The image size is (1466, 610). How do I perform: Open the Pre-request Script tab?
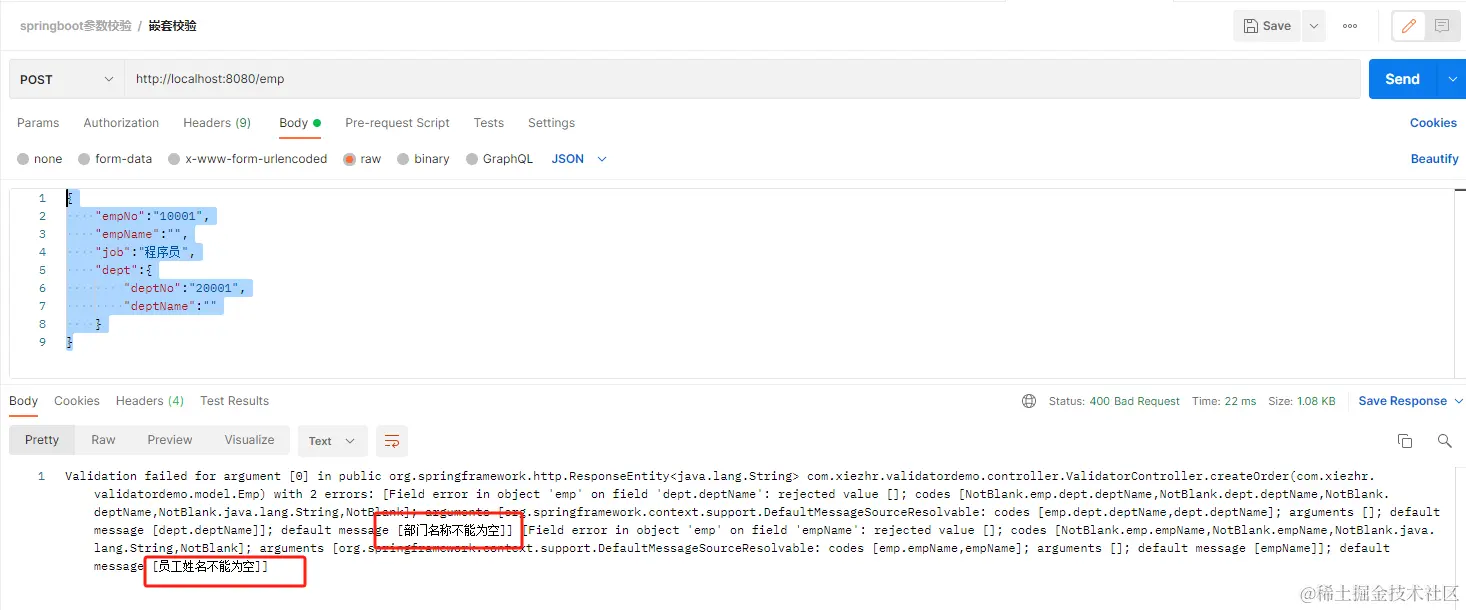point(397,123)
